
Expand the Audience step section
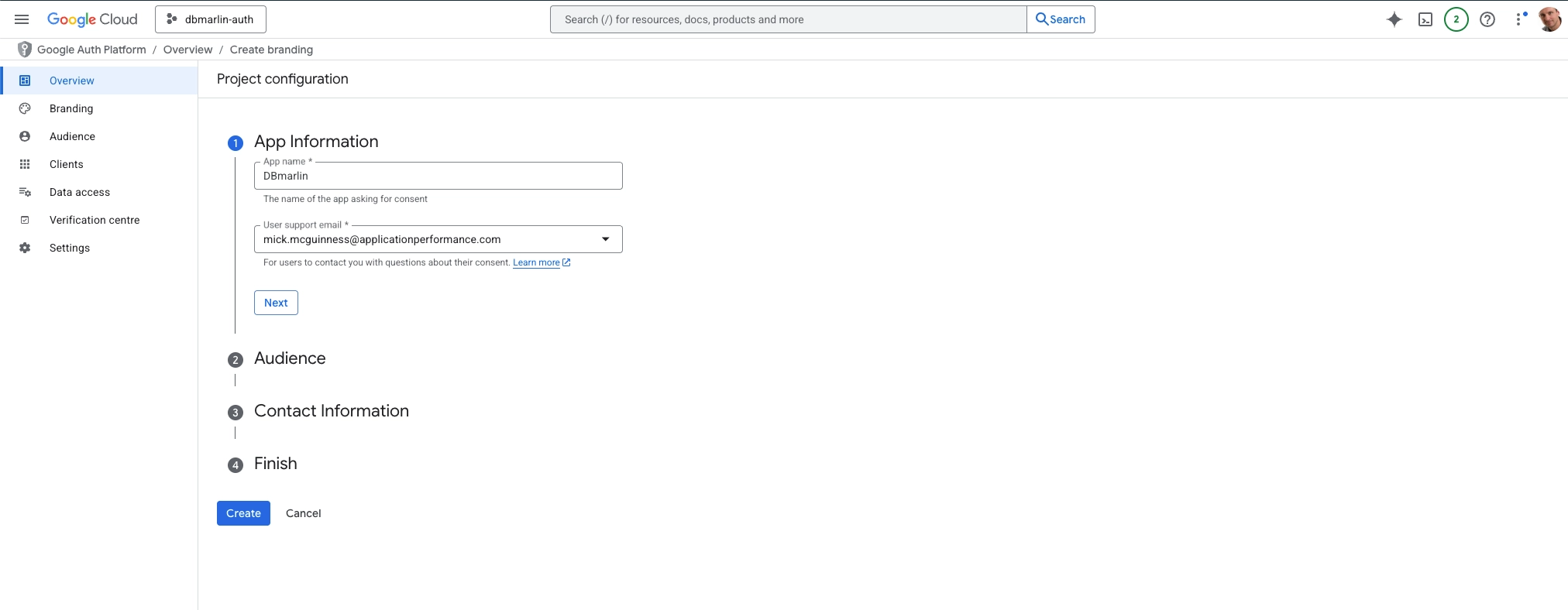coord(290,358)
